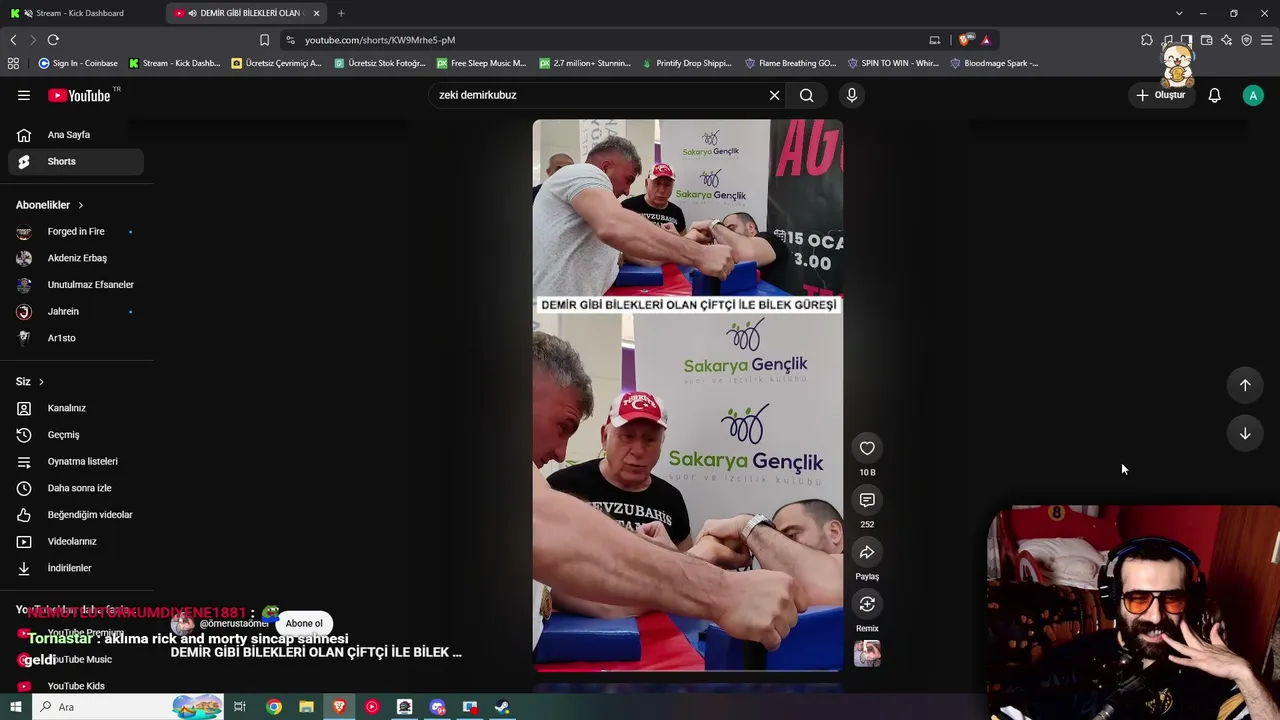1280x720 pixels.
Task: Subscribe with the Abone ol button
Action: pyautogui.click(x=304, y=623)
